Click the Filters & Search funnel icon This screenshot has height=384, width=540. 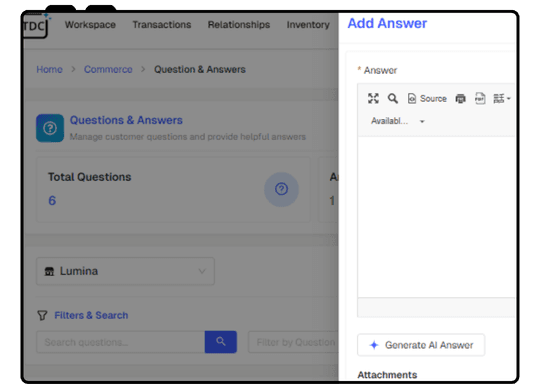coord(42,315)
